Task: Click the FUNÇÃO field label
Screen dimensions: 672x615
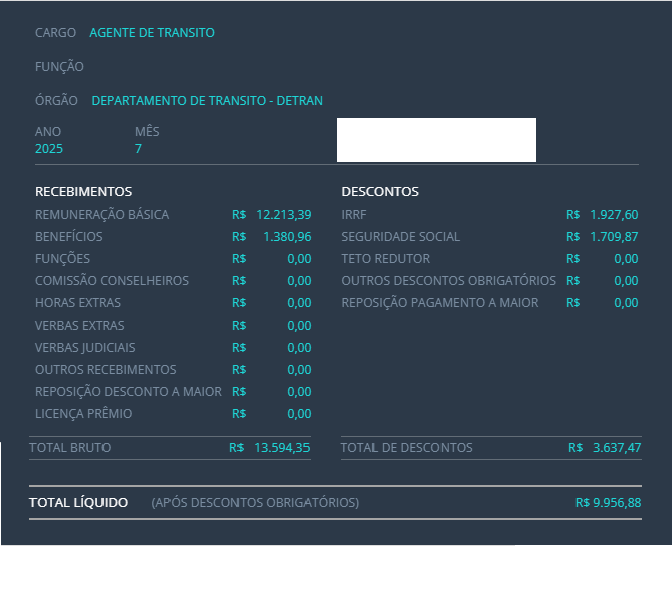Action: tap(59, 67)
